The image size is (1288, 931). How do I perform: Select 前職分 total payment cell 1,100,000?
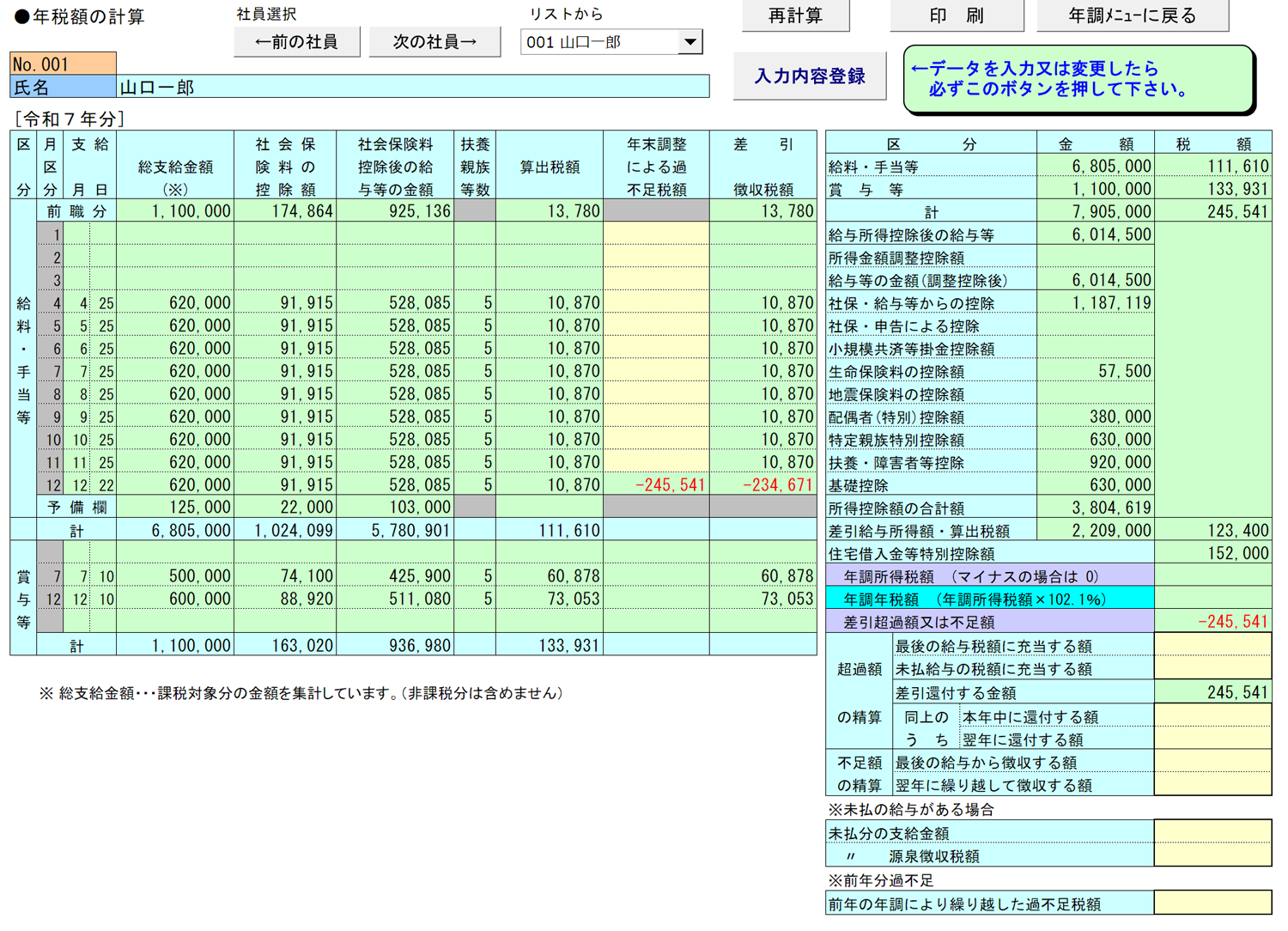175,211
